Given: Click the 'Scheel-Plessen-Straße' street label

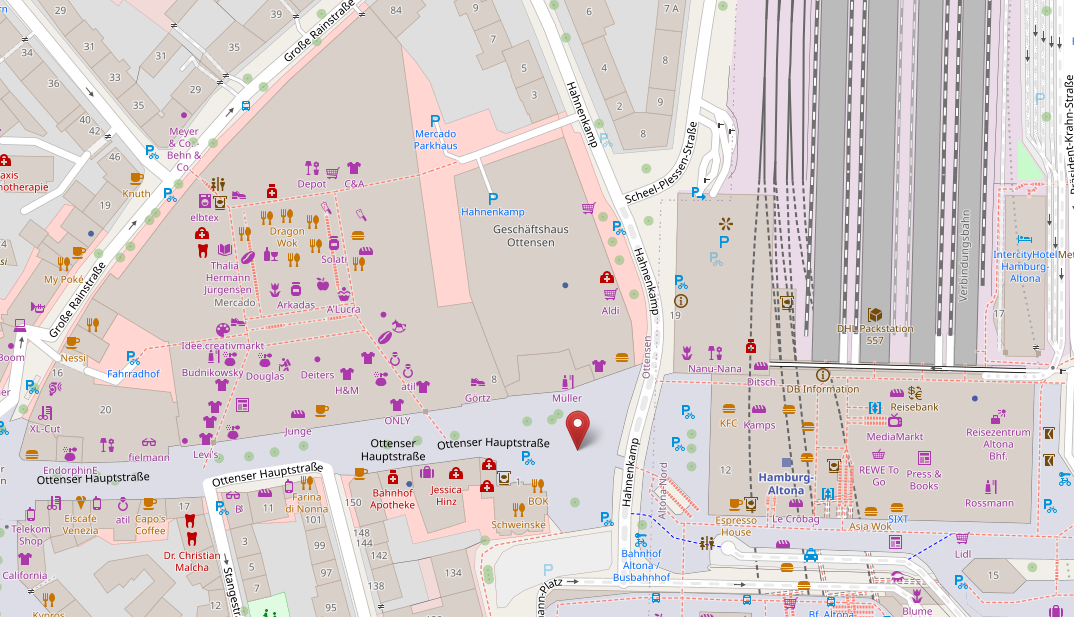Looking at the screenshot, I should pyautogui.click(x=661, y=163).
